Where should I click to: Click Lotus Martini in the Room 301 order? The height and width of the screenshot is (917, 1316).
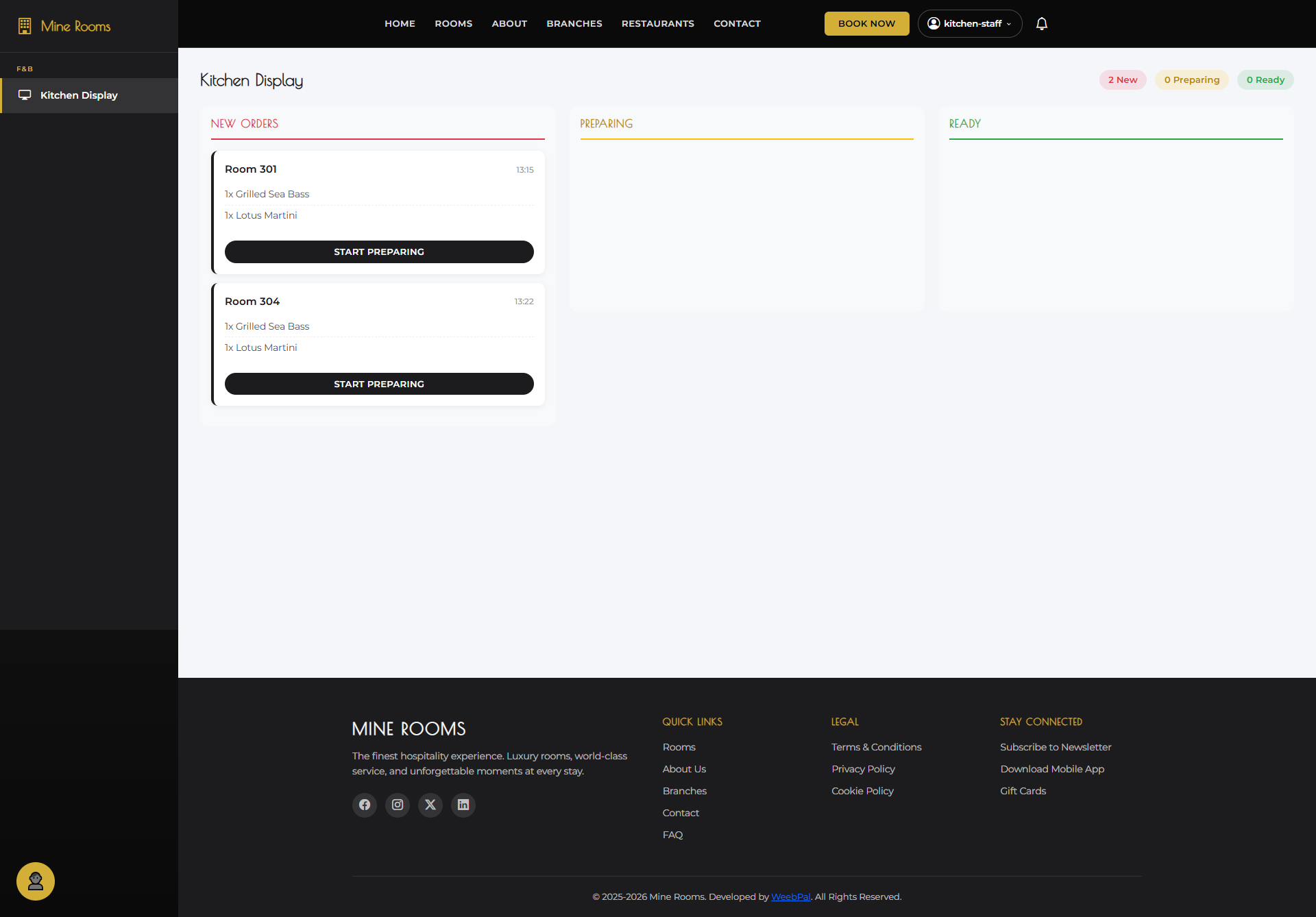click(x=261, y=215)
